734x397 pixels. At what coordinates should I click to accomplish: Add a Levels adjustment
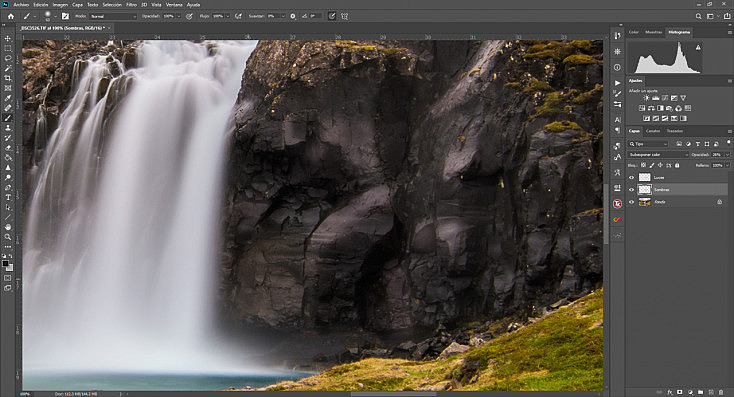coord(656,98)
